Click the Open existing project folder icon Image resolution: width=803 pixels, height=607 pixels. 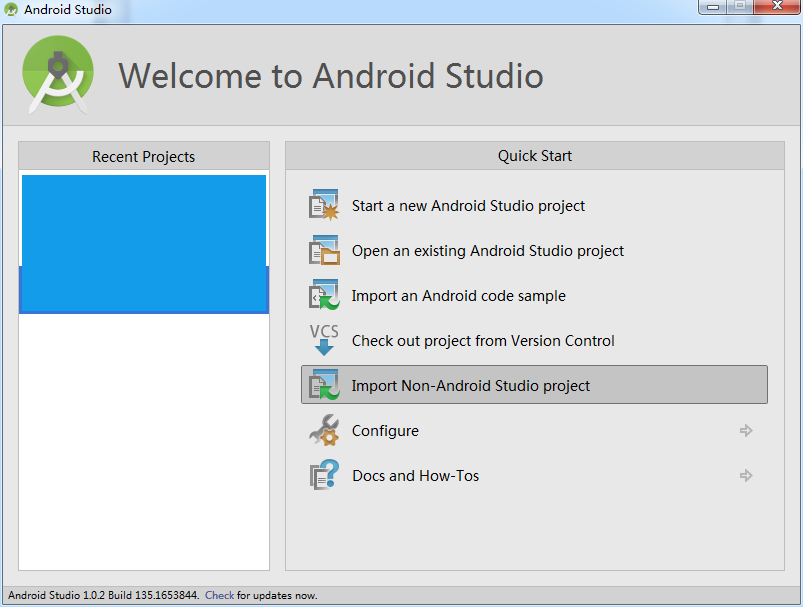point(324,250)
